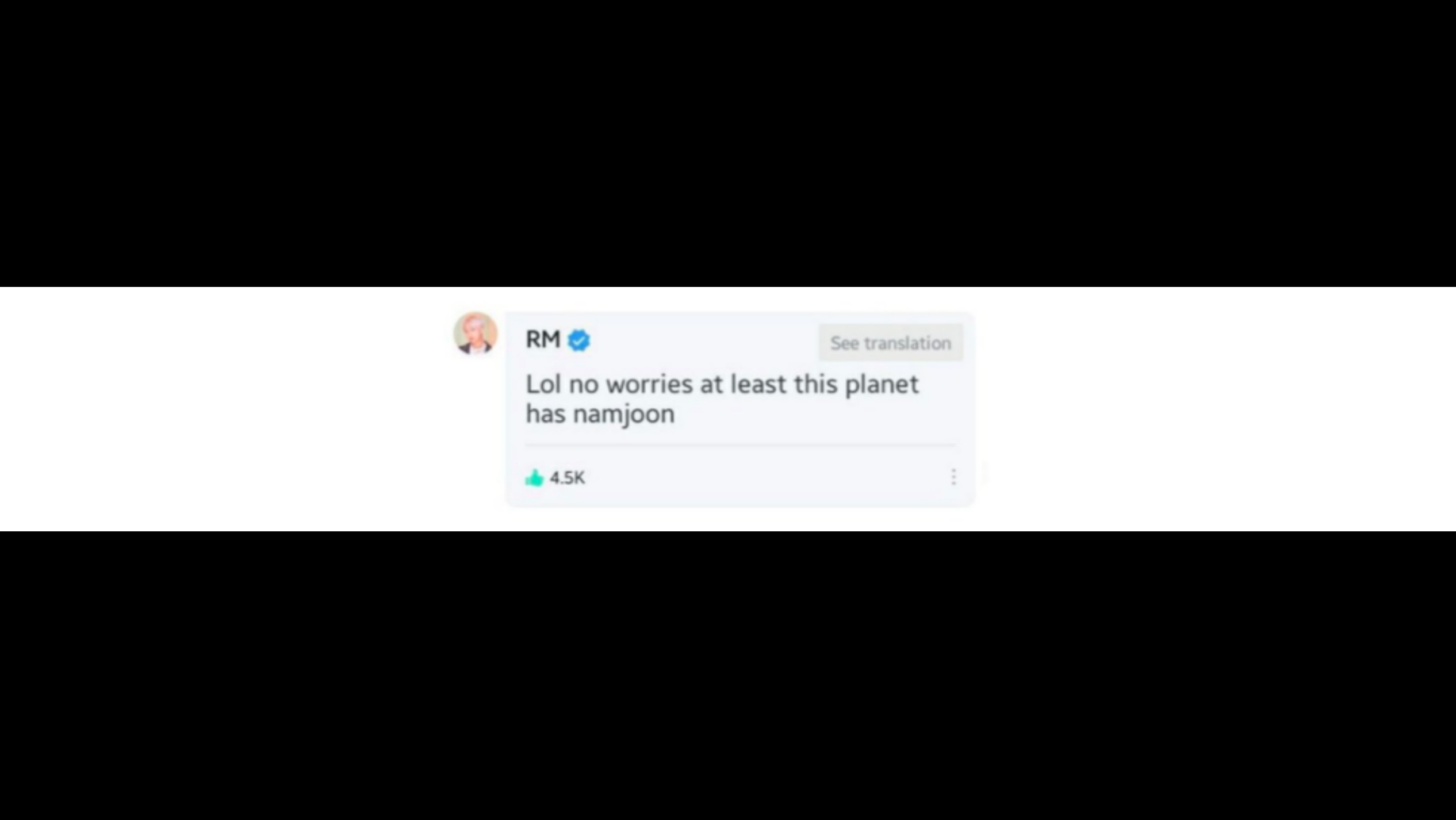Like the comment with thumbs-up icon

tap(534, 477)
